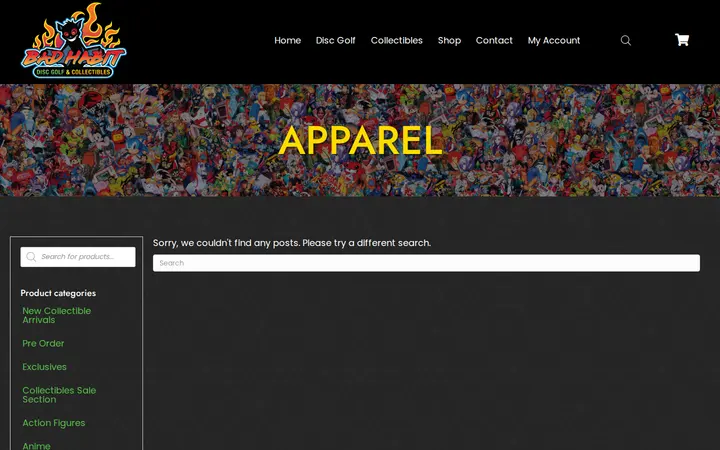Screen dimensions: 720x450
Task: Click the APPAREL banner heading
Action: click(360, 141)
